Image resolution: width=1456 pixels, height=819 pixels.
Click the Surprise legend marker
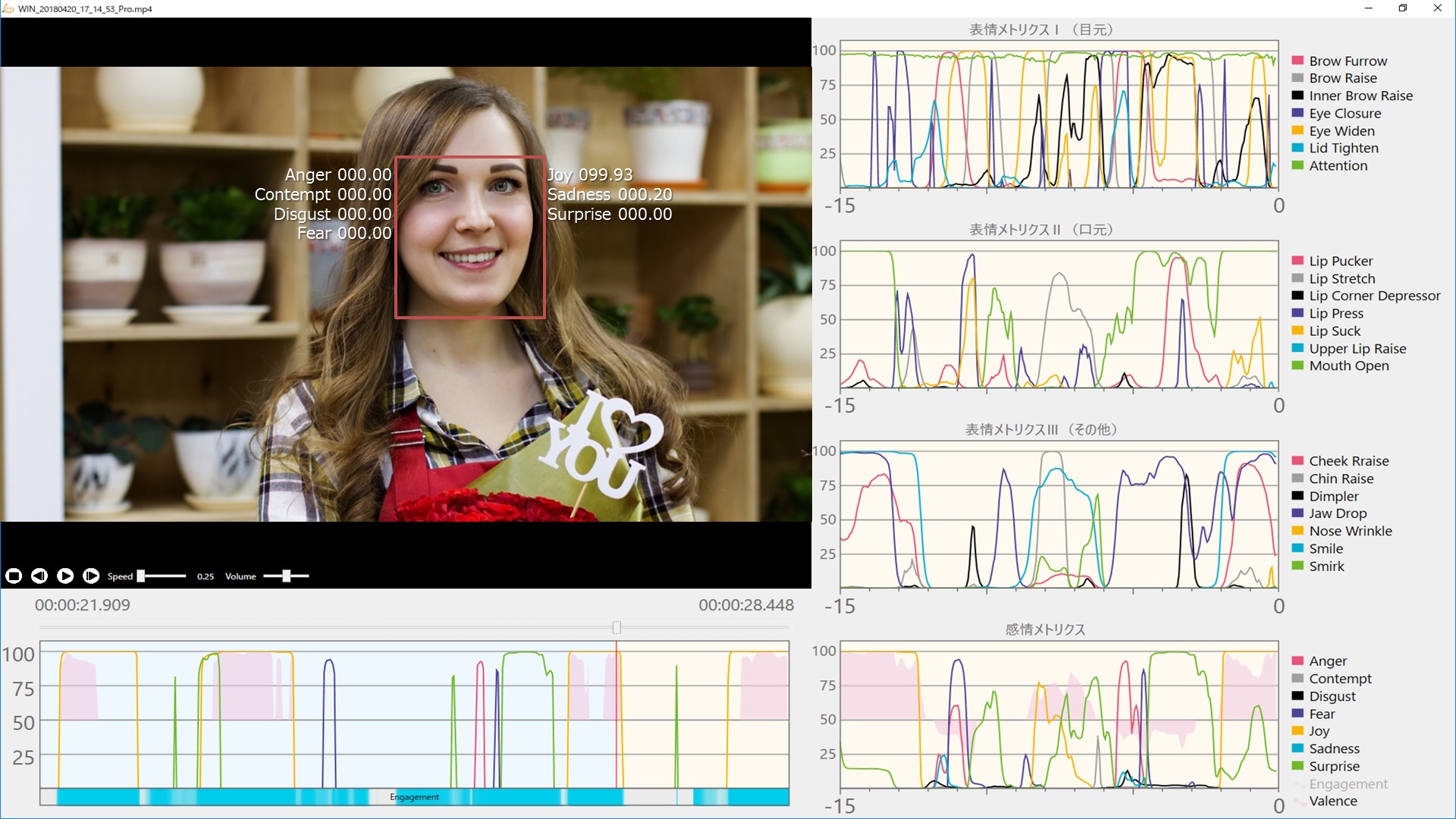coord(1298,766)
